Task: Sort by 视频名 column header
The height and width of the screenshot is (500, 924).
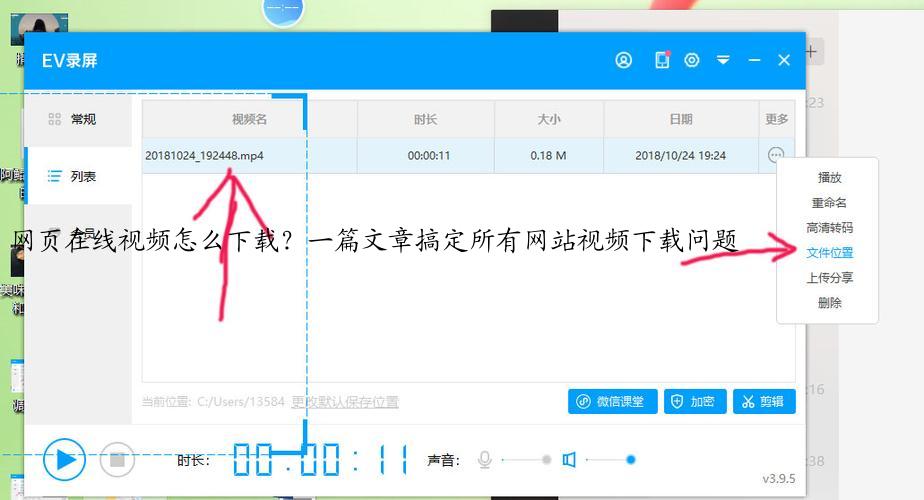Action: pyautogui.click(x=249, y=119)
